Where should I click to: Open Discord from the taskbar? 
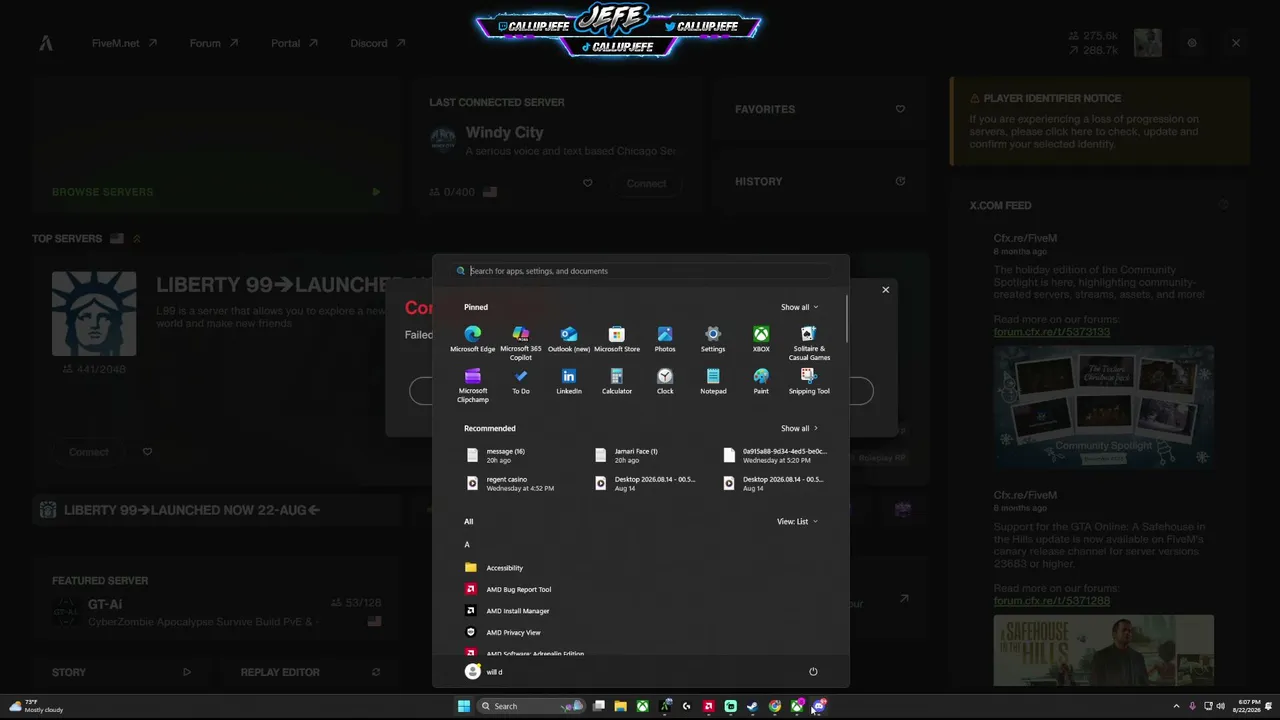pos(819,706)
